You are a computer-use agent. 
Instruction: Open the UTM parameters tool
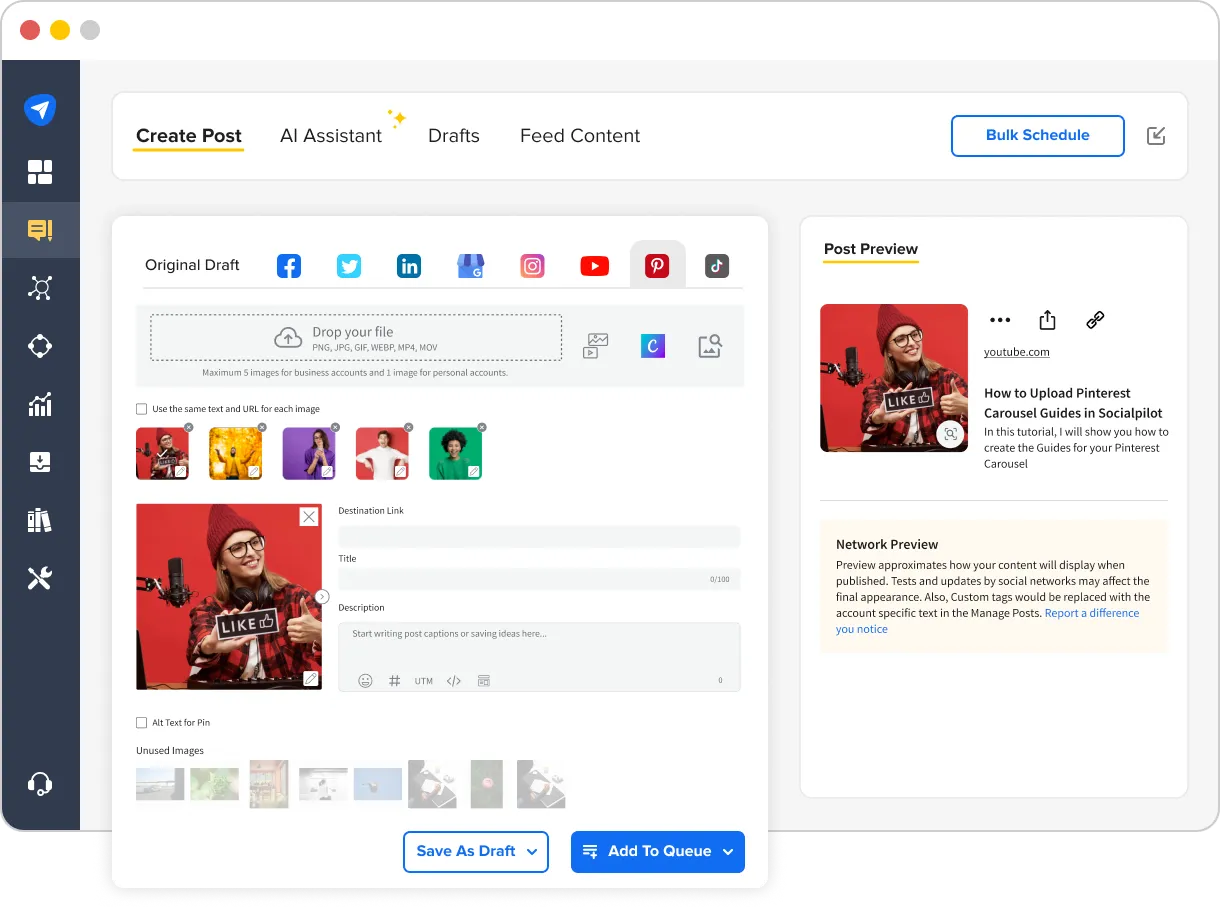(x=423, y=680)
